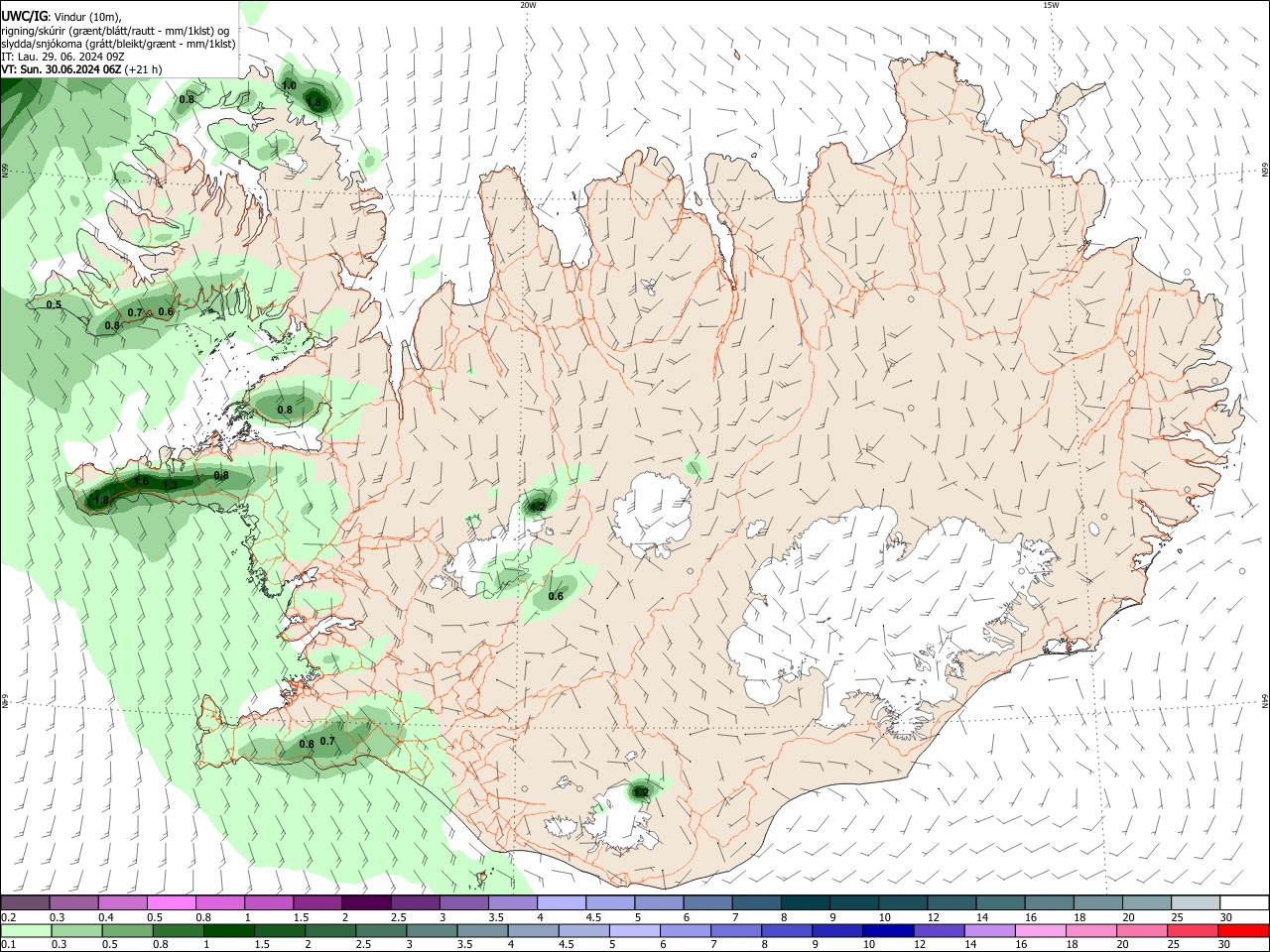This screenshot has height=952, width=1270.
Task: Pick the darkest green swatch labelled 1 on rain scale
Action: 229,930
